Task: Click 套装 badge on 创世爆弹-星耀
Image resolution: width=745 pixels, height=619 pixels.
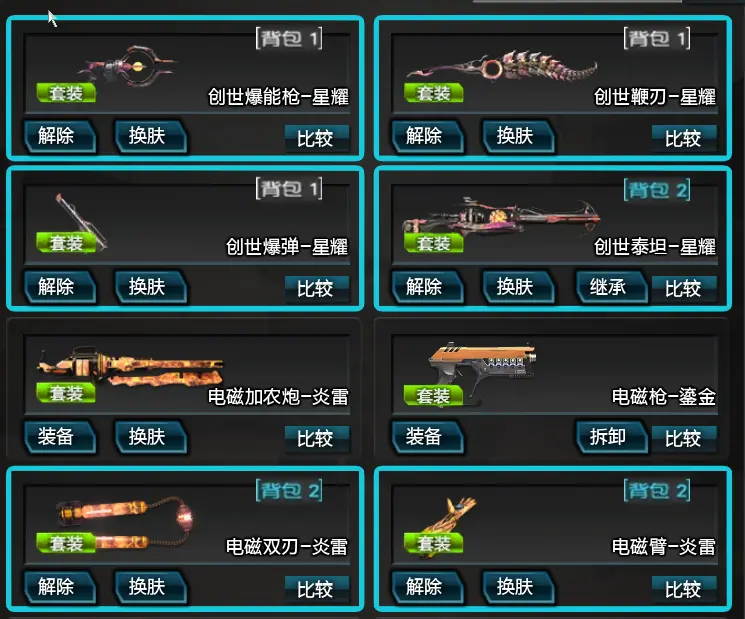Action: pyautogui.click(x=66, y=243)
